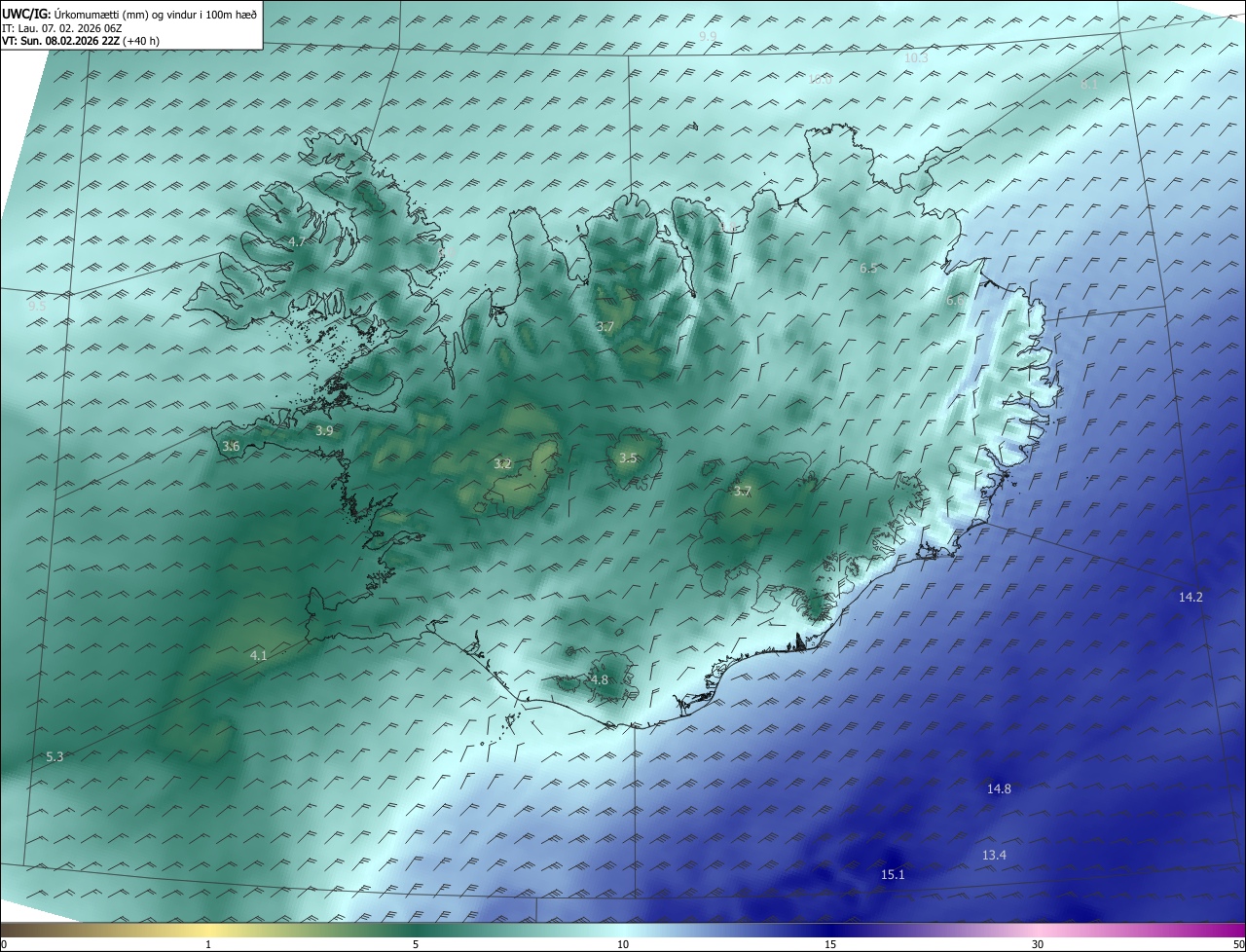Screen dimensions: 1246x952
Task: Click the 3.2 value on the map
Action: (502, 464)
